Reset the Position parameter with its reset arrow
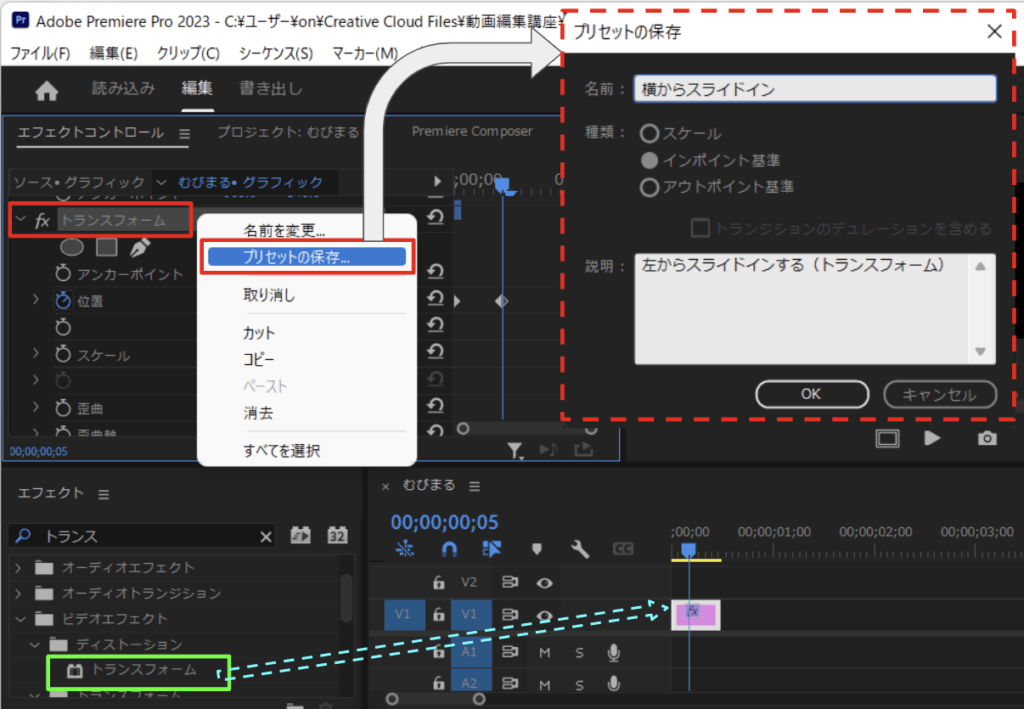The width and height of the screenshot is (1024, 709). click(435, 300)
